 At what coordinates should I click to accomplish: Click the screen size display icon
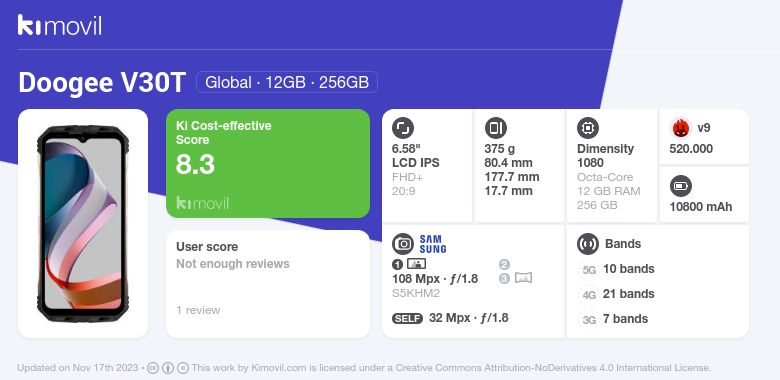pos(403,128)
